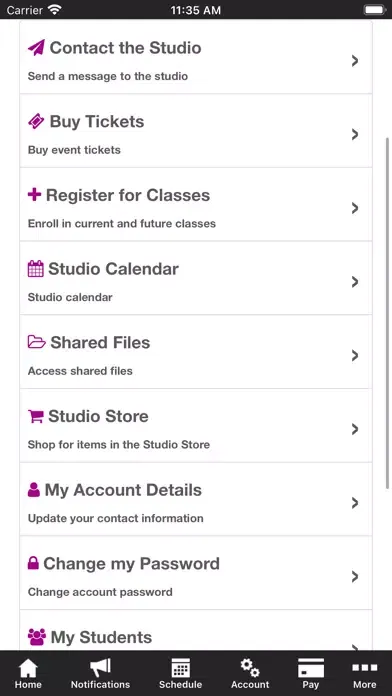This screenshot has width=392, height=696.
Task: Switch to the Home tab
Action: coord(28,673)
